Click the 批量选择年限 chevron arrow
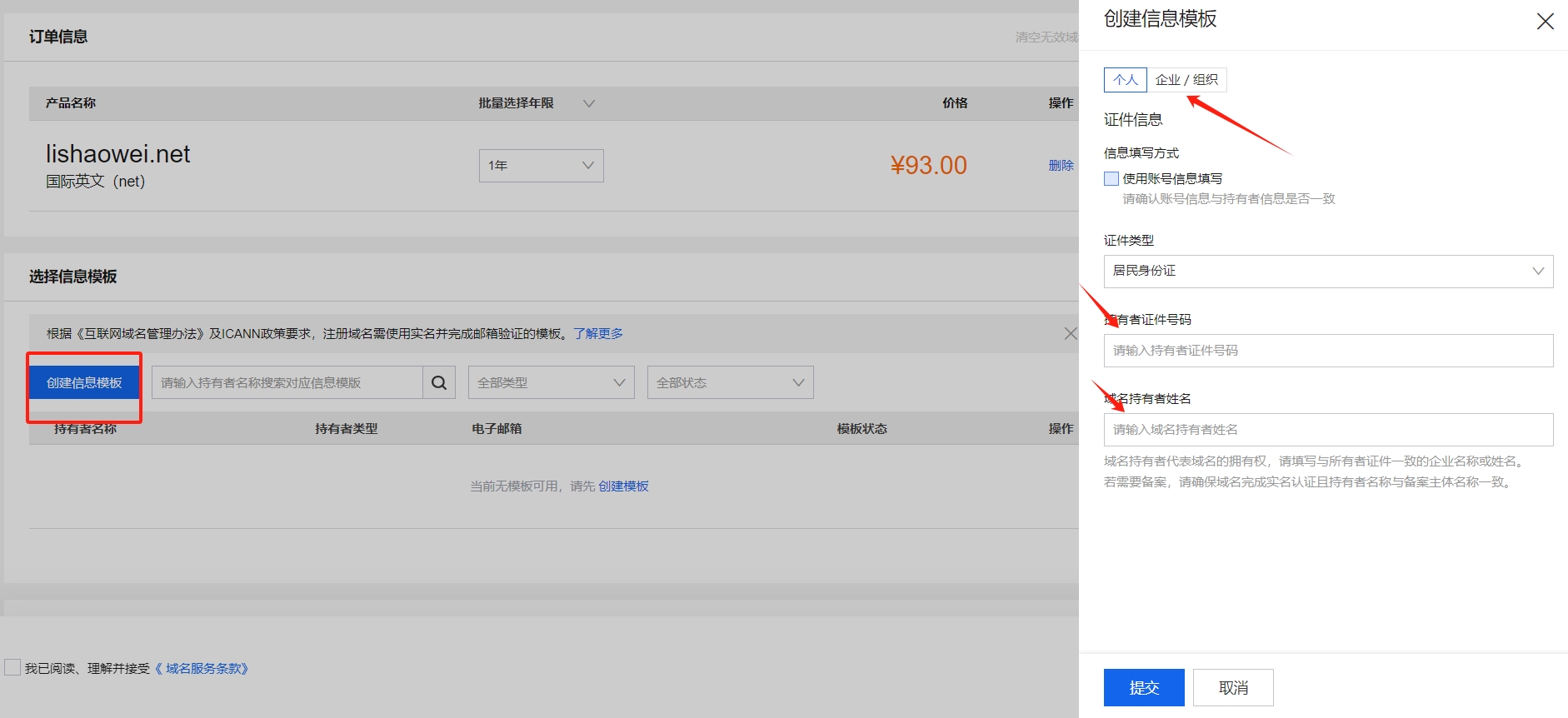Image resolution: width=1568 pixels, height=718 pixels. pyautogui.click(x=589, y=103)
